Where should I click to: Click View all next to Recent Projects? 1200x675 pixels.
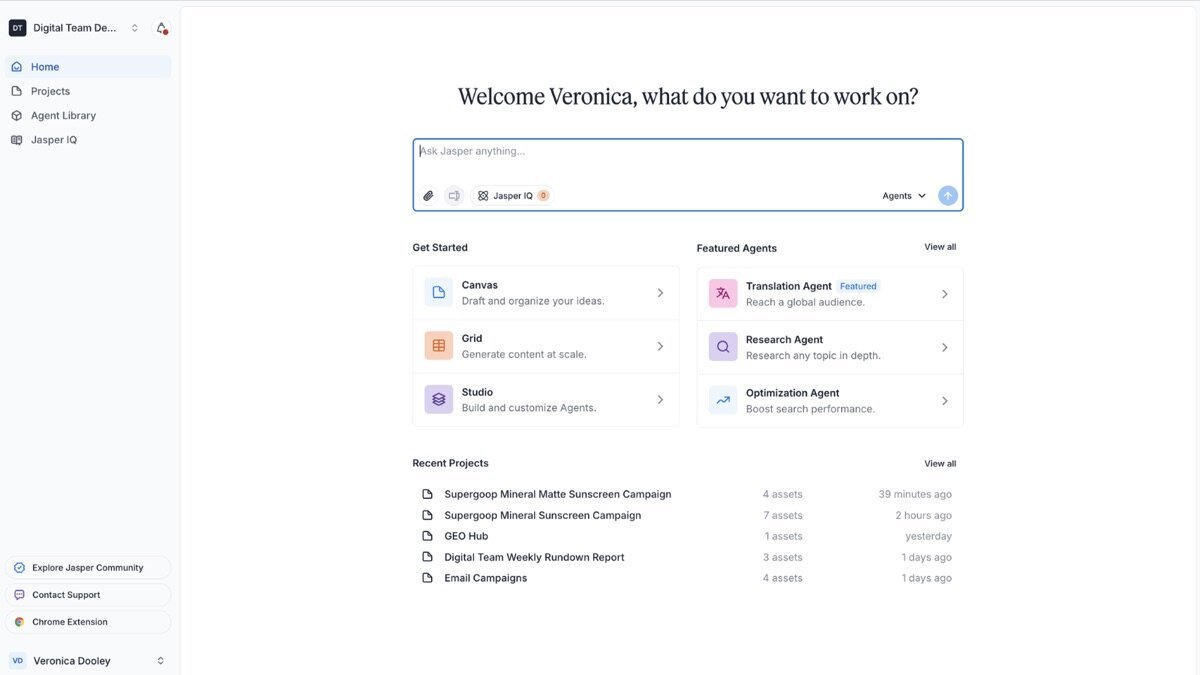click(x=940, y=464)
